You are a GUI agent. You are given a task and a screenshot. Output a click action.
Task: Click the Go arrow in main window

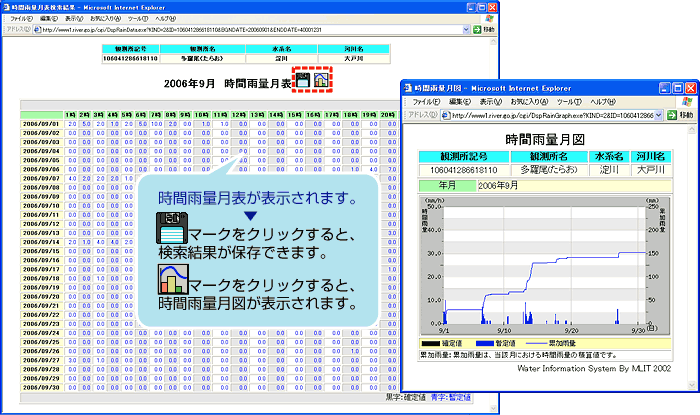pyautogui.click(x=477, y=30)
